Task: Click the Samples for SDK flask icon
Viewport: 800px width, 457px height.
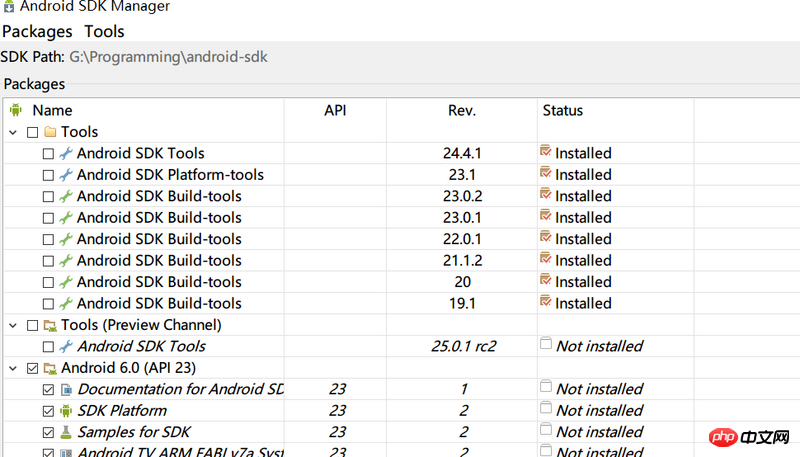Action: tap(66, 432)
